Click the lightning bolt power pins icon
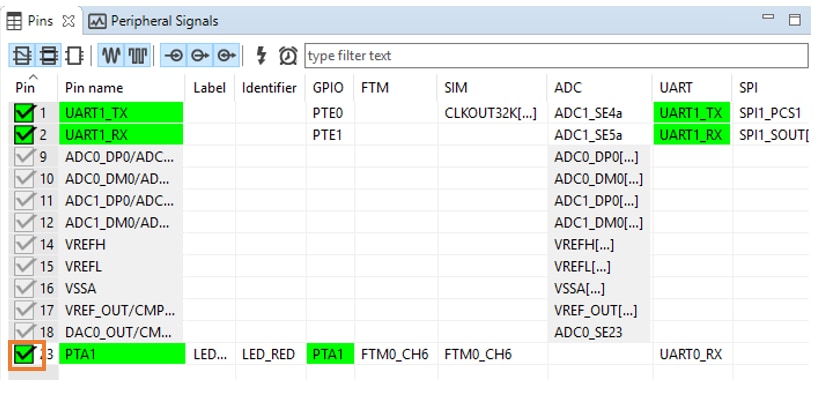This screenshot has width=817, height=397. click(x=262, y=55)
